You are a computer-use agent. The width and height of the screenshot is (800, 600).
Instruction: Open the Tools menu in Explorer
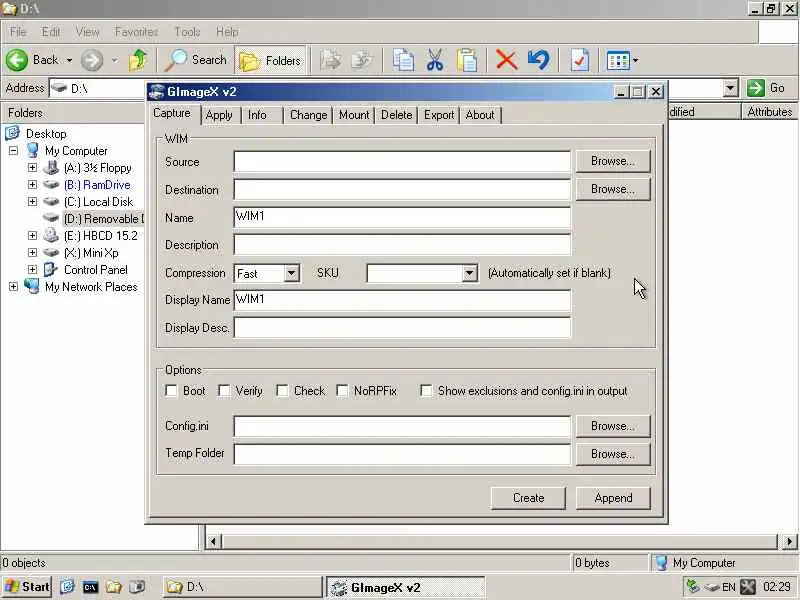pyautogui.click(x=187, y=32)
